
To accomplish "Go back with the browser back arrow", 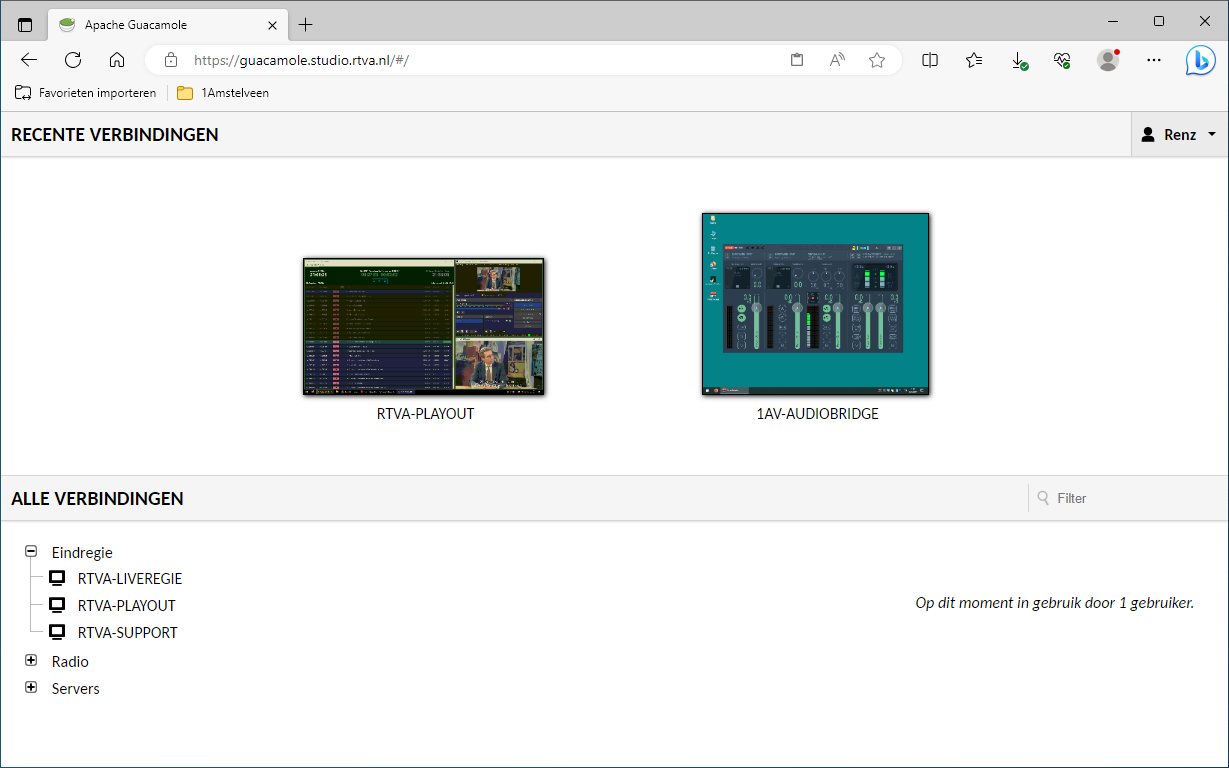I will coord(29,60).
